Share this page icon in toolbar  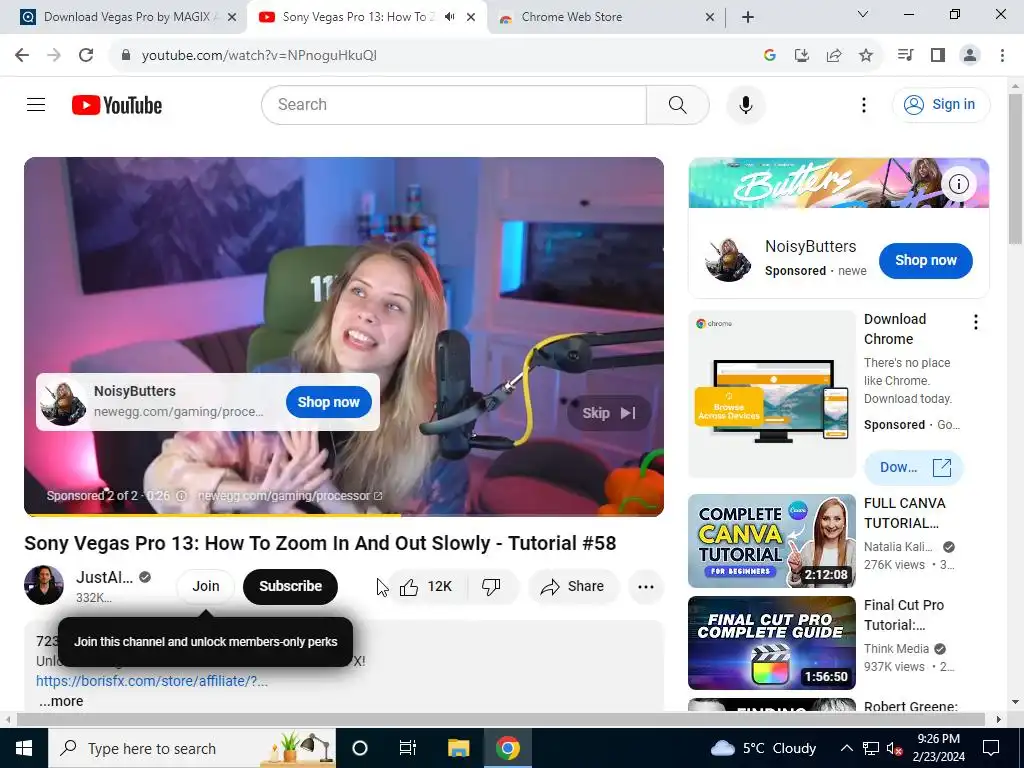pos(834,55)
